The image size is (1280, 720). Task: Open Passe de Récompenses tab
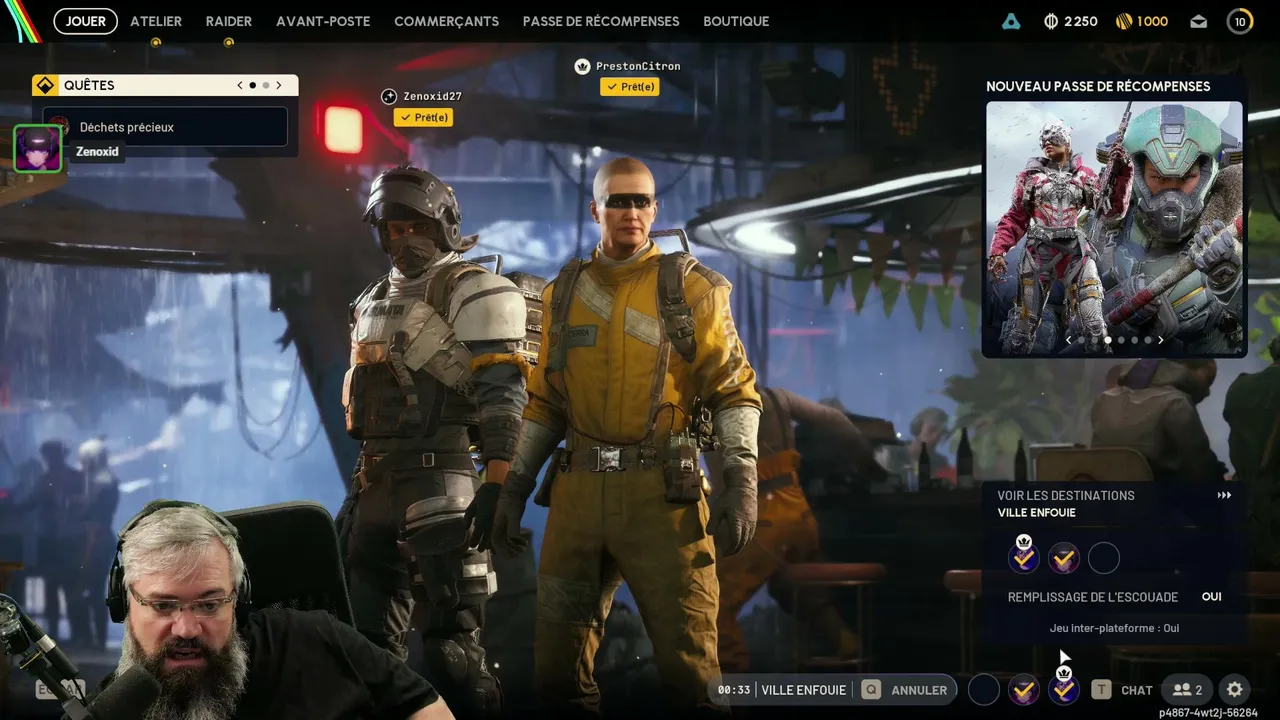(601, 21)
